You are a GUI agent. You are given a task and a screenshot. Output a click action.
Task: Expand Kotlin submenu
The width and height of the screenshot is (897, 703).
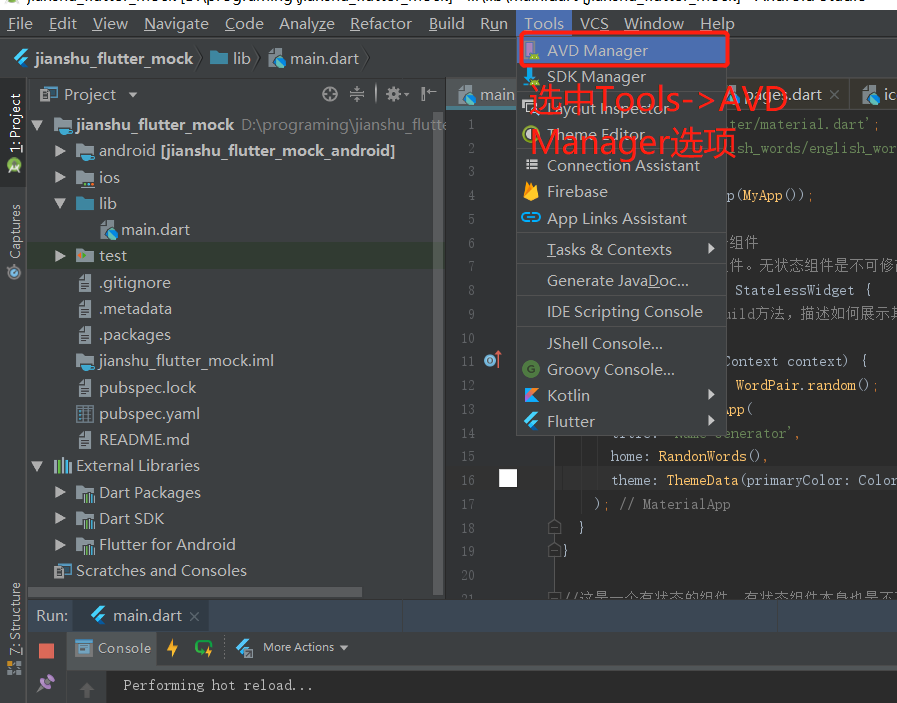pos(622,395)
